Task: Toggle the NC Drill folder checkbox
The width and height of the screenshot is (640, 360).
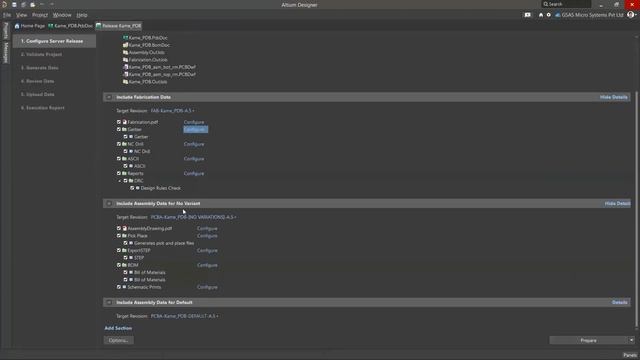Action: (x=119, y=144)
